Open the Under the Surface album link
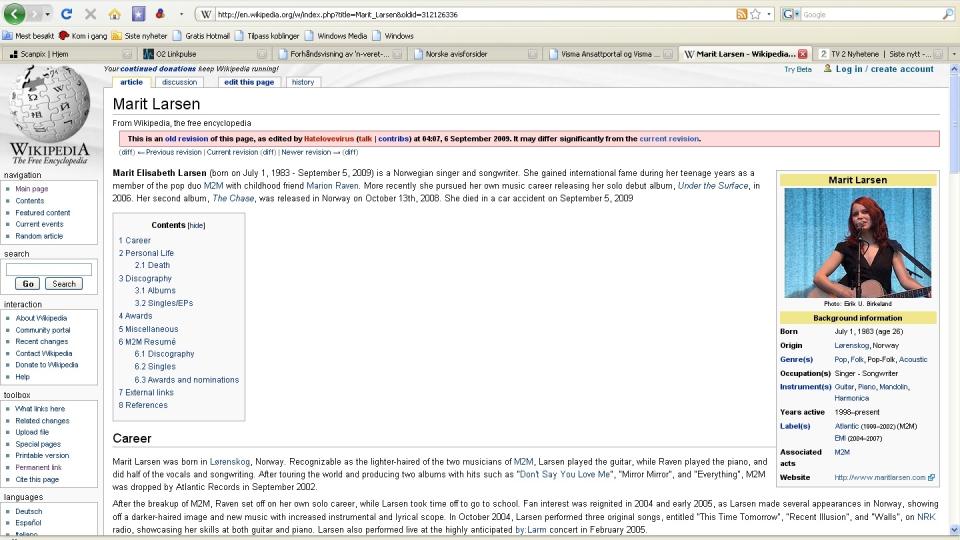This screenshot has width=960, height=540. (x=713, y=186)
